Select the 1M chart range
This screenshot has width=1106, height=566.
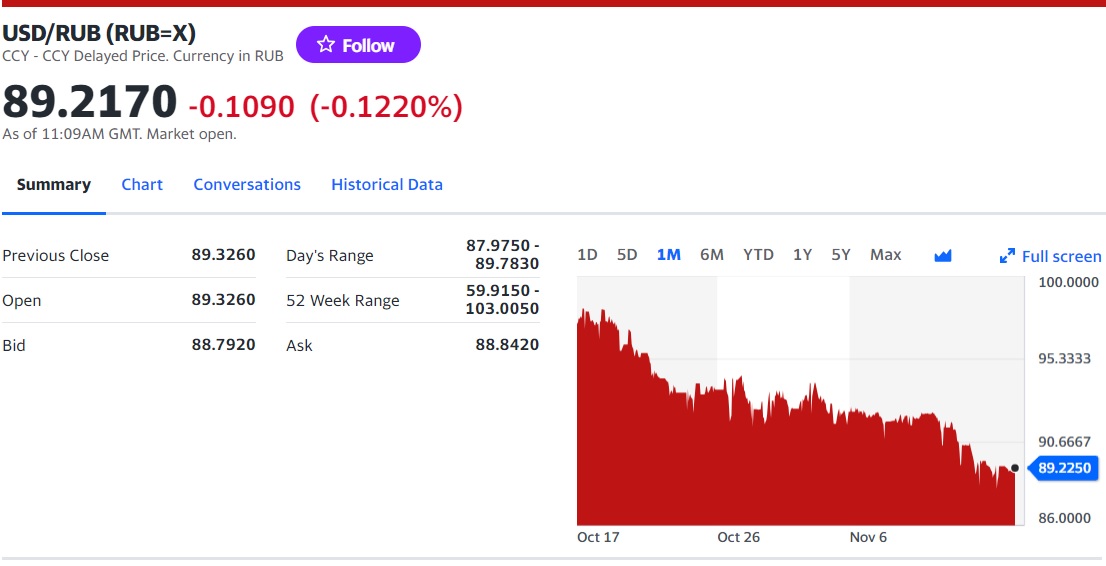tap(669, 255)
